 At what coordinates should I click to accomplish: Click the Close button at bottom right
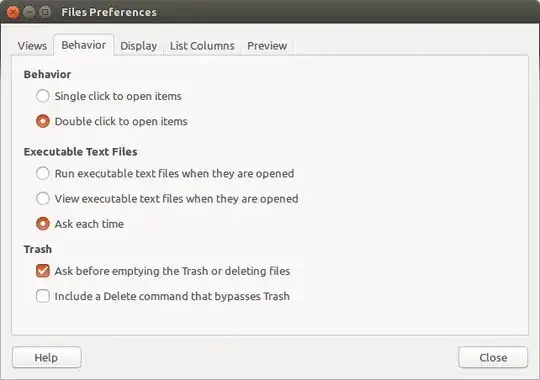coord(493,358)
